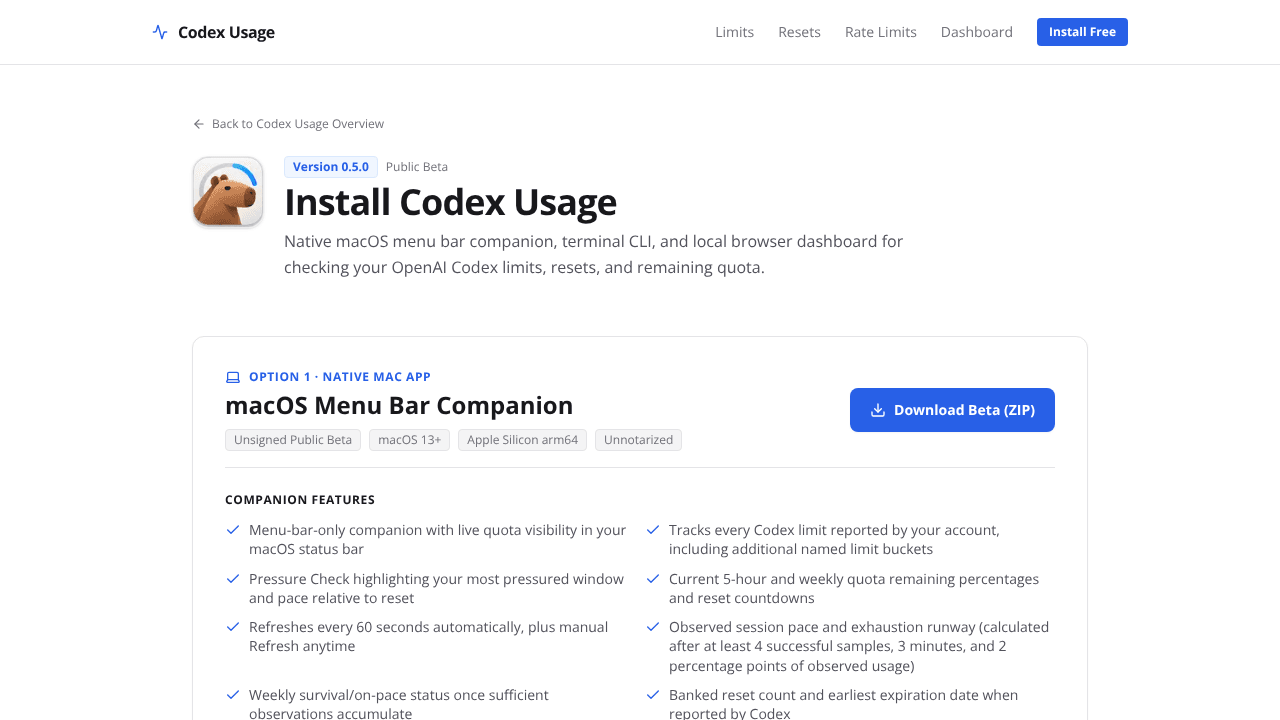Click the Codex Usage pulse logo icon

[160, 32]
